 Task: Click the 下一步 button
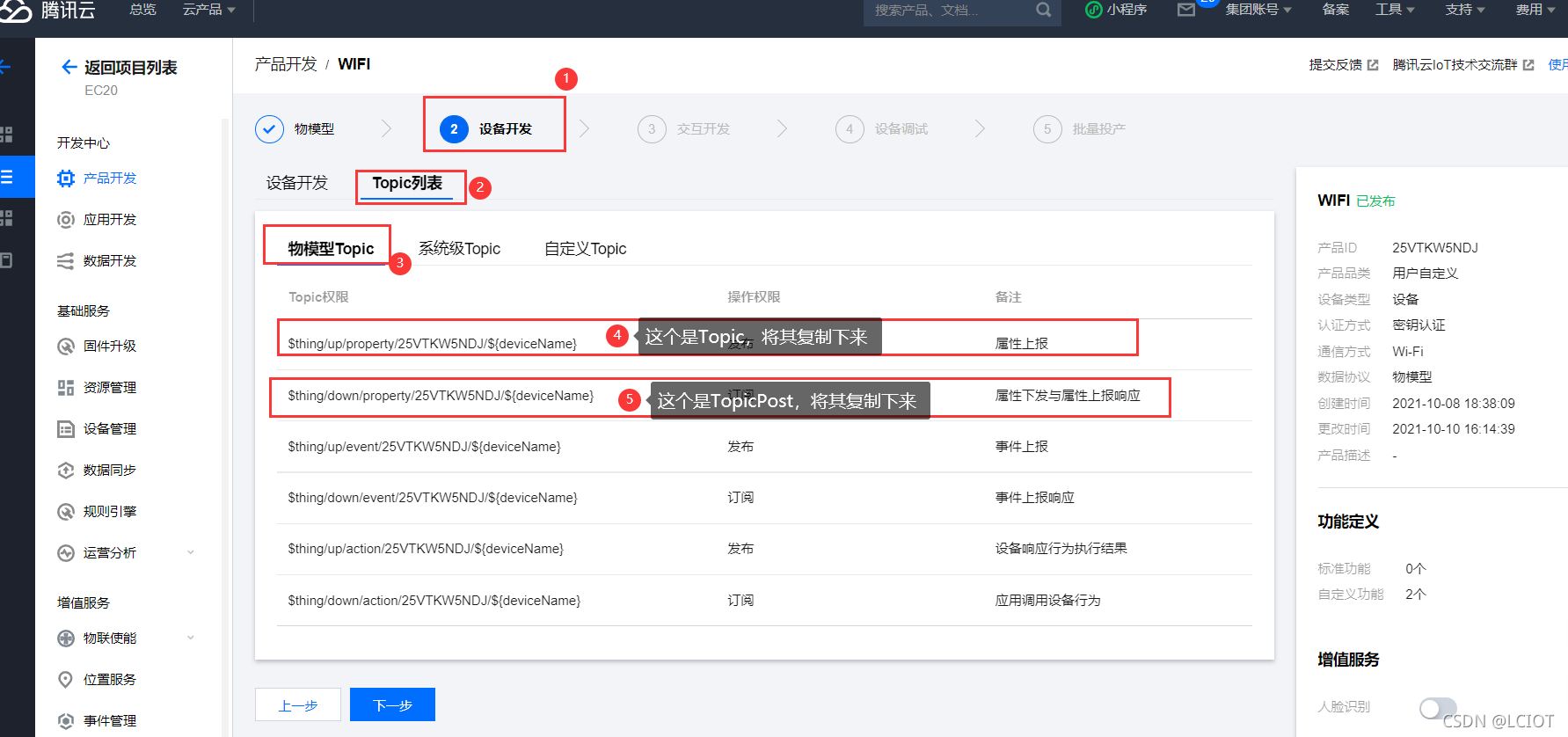click(x=392, y=704)
